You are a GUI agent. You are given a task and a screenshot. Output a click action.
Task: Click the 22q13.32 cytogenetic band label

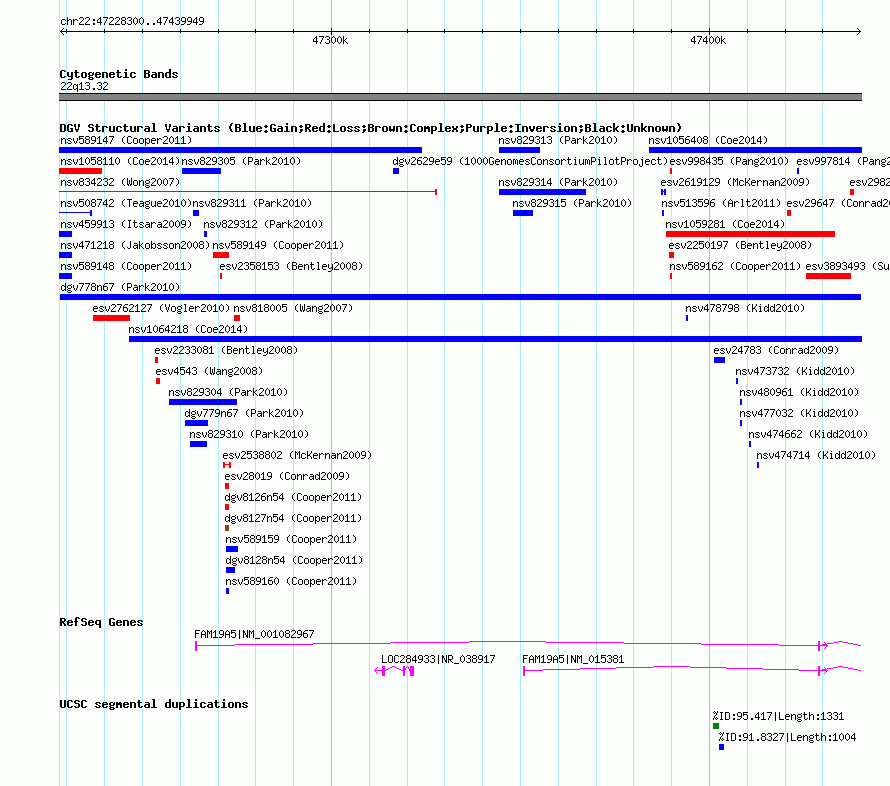(84, 86)
